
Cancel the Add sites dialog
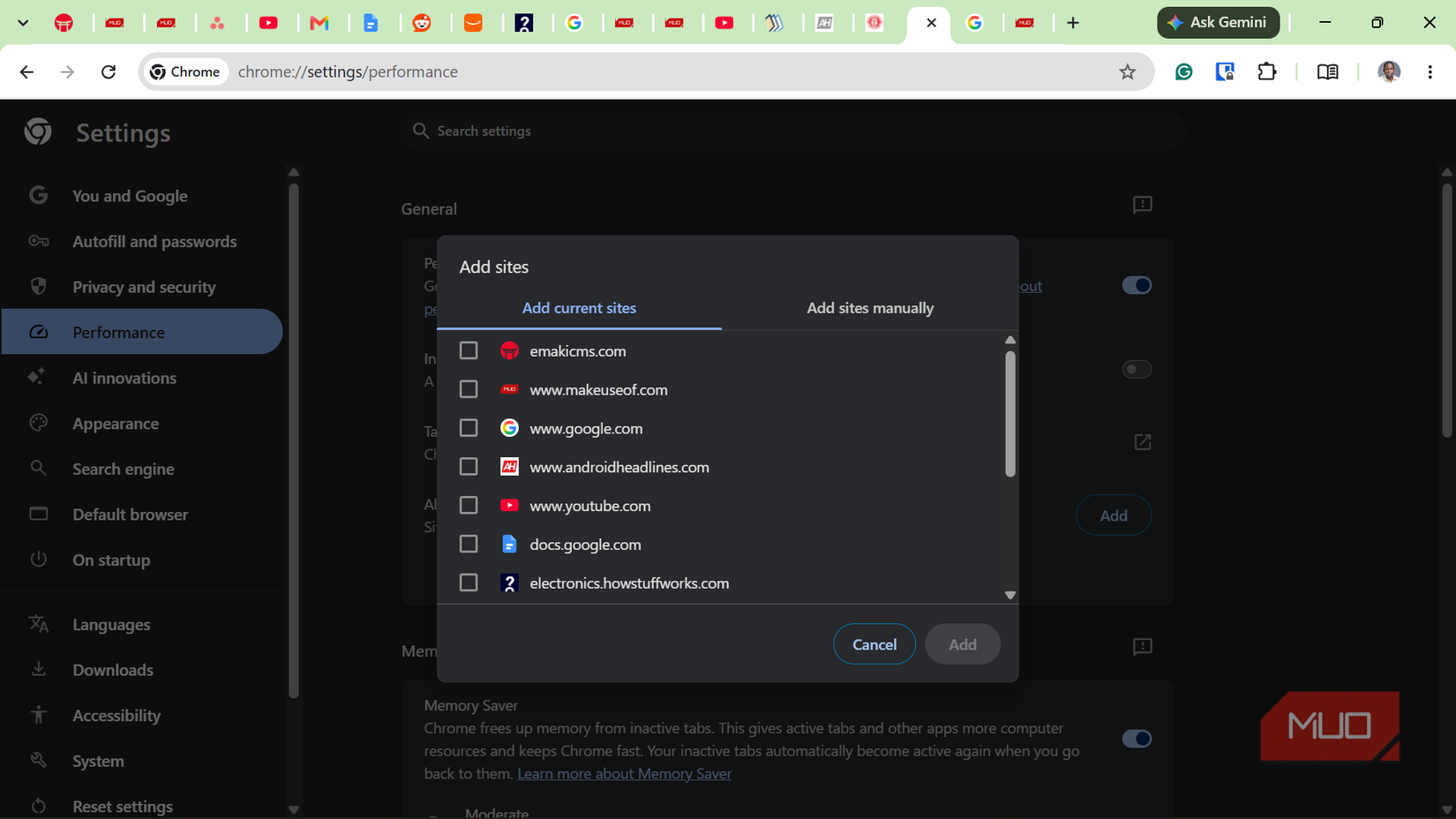pyautogui.click(x=874, y=644)
